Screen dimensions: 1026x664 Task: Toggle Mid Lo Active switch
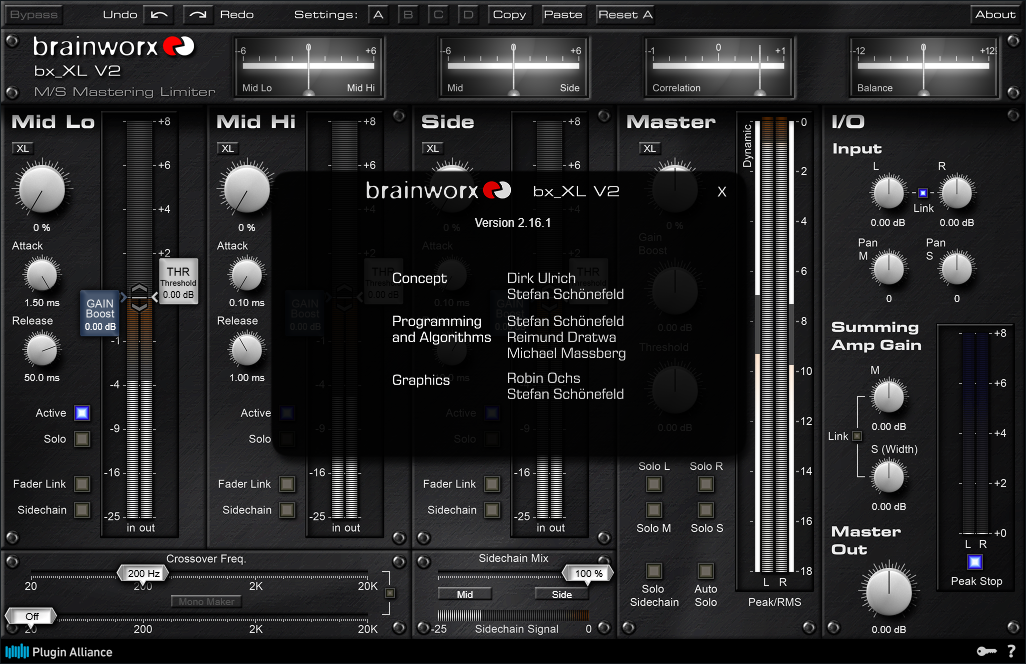(82, 413)
